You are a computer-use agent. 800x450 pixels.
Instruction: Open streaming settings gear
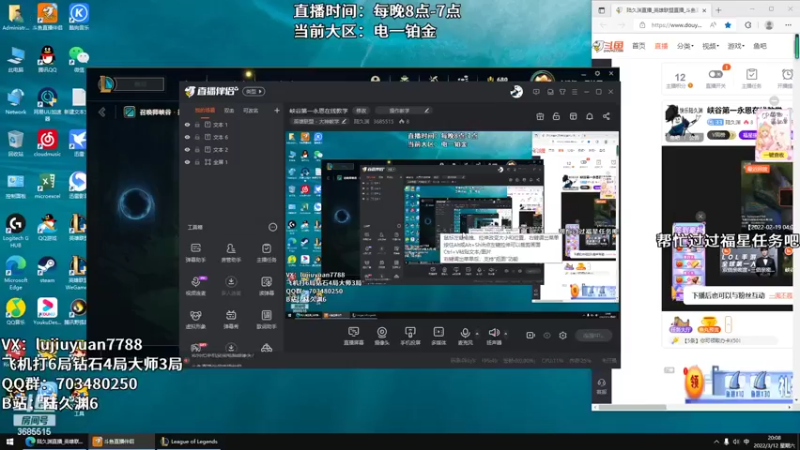pos(563,335)
